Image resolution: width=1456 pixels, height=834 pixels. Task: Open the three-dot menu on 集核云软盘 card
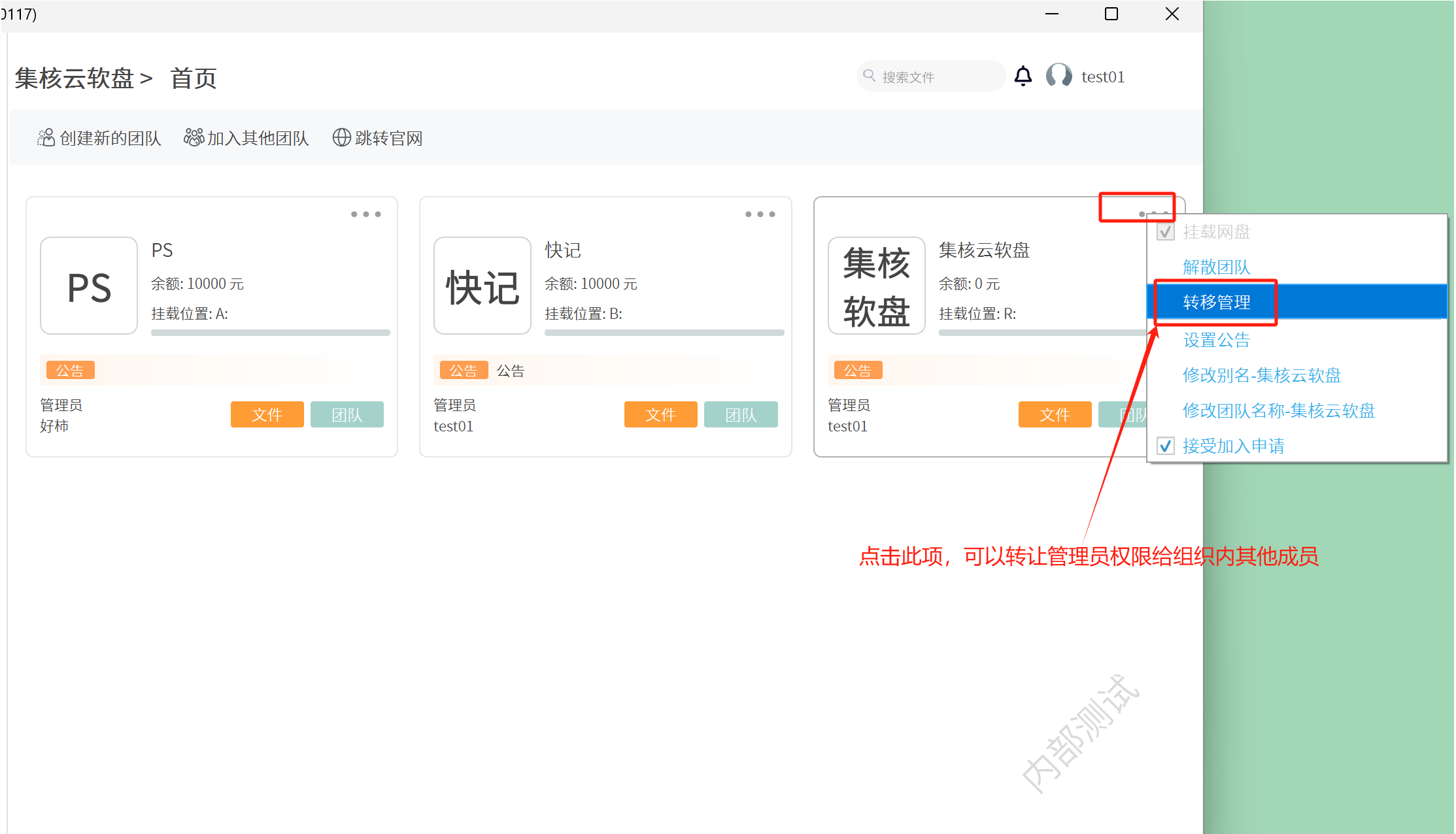click(x=1153, y=214)
